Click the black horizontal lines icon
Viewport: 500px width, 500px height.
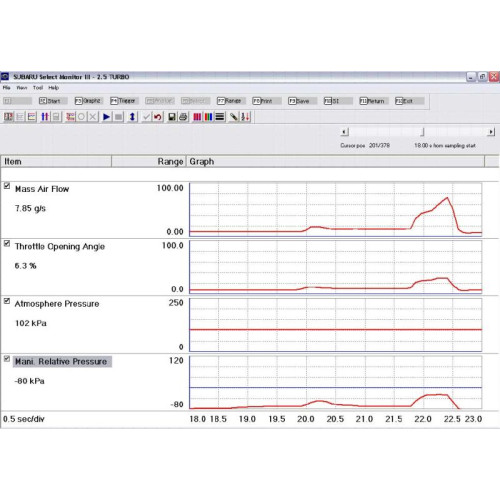[x=220, y=117]
